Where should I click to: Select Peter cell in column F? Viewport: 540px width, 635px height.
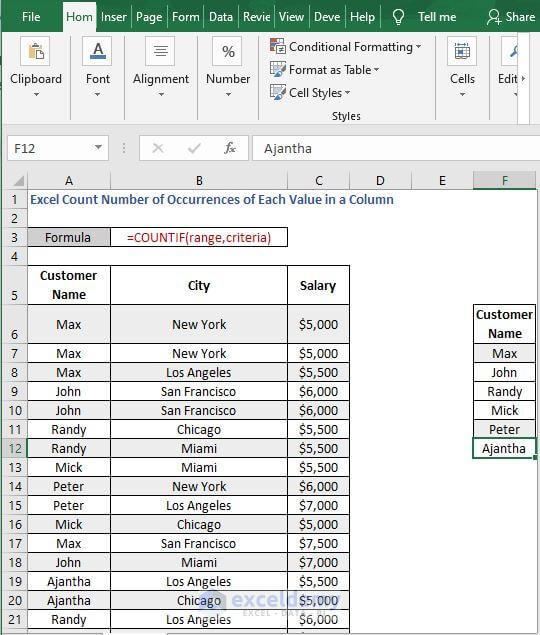(x=504, y=429)
